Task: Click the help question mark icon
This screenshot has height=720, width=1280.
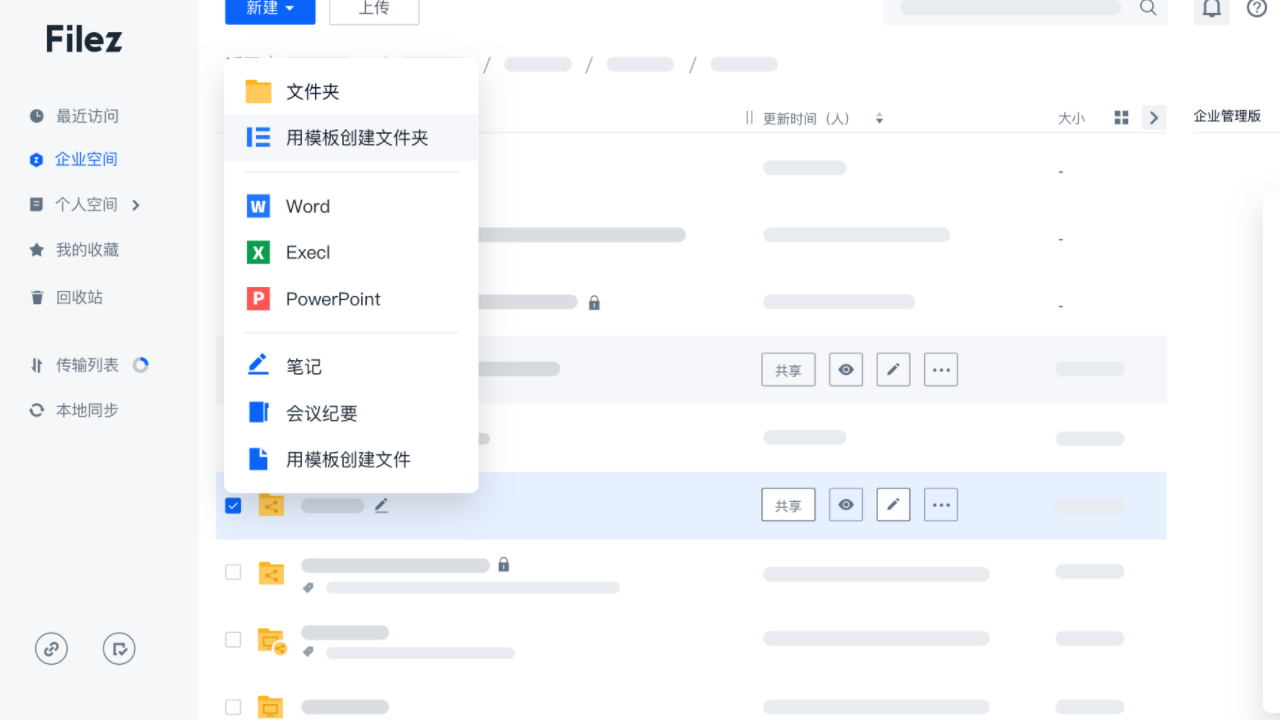Action: pos(1256,8)
